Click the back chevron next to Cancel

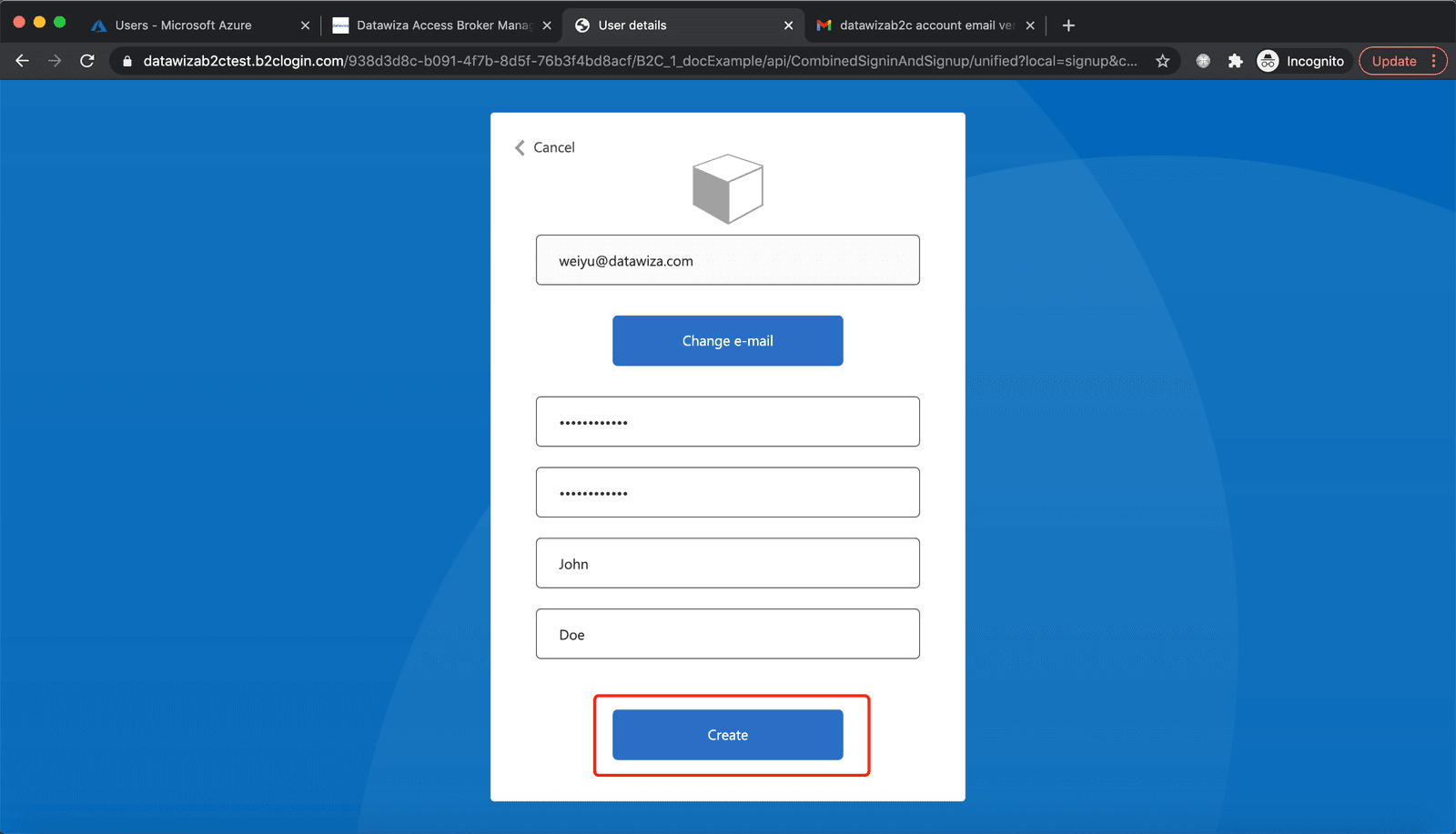520,147
